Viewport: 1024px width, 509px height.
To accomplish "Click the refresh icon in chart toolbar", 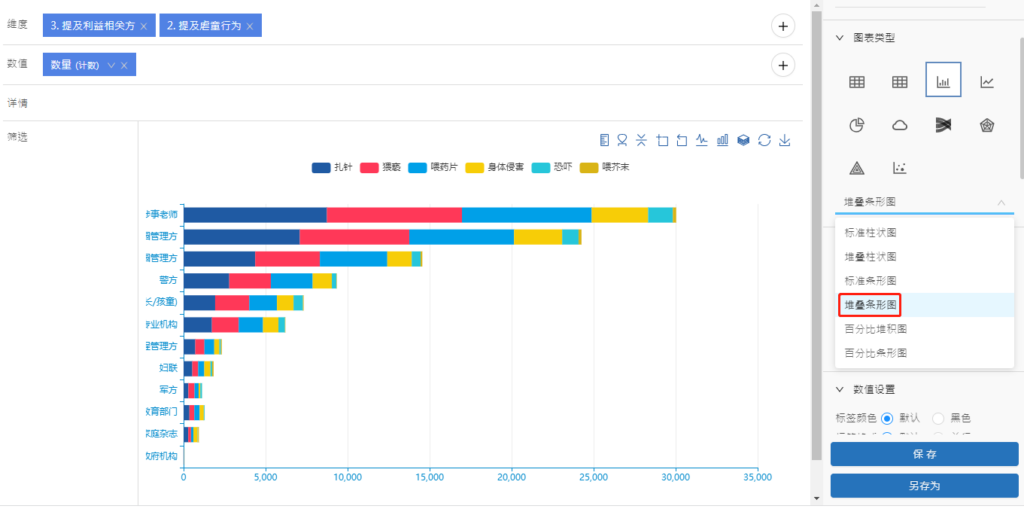I will click(x=764, y=140).
